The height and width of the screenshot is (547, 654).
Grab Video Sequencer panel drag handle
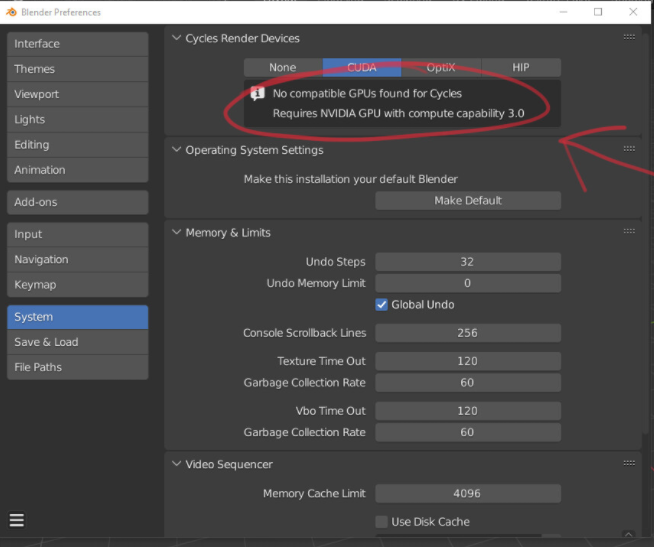coord(629,463)
